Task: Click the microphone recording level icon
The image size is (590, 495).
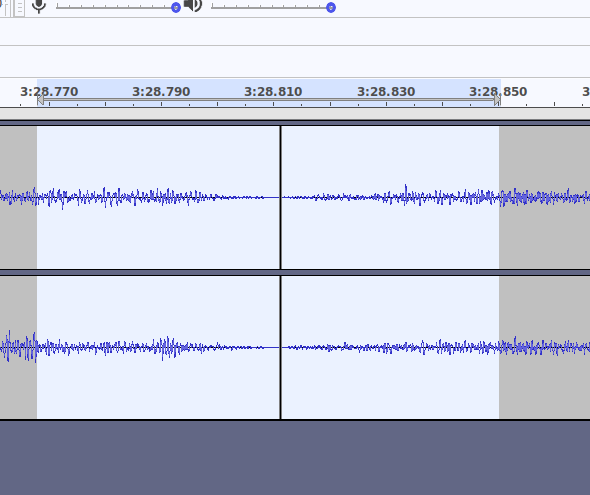Action: coord(39,6)
